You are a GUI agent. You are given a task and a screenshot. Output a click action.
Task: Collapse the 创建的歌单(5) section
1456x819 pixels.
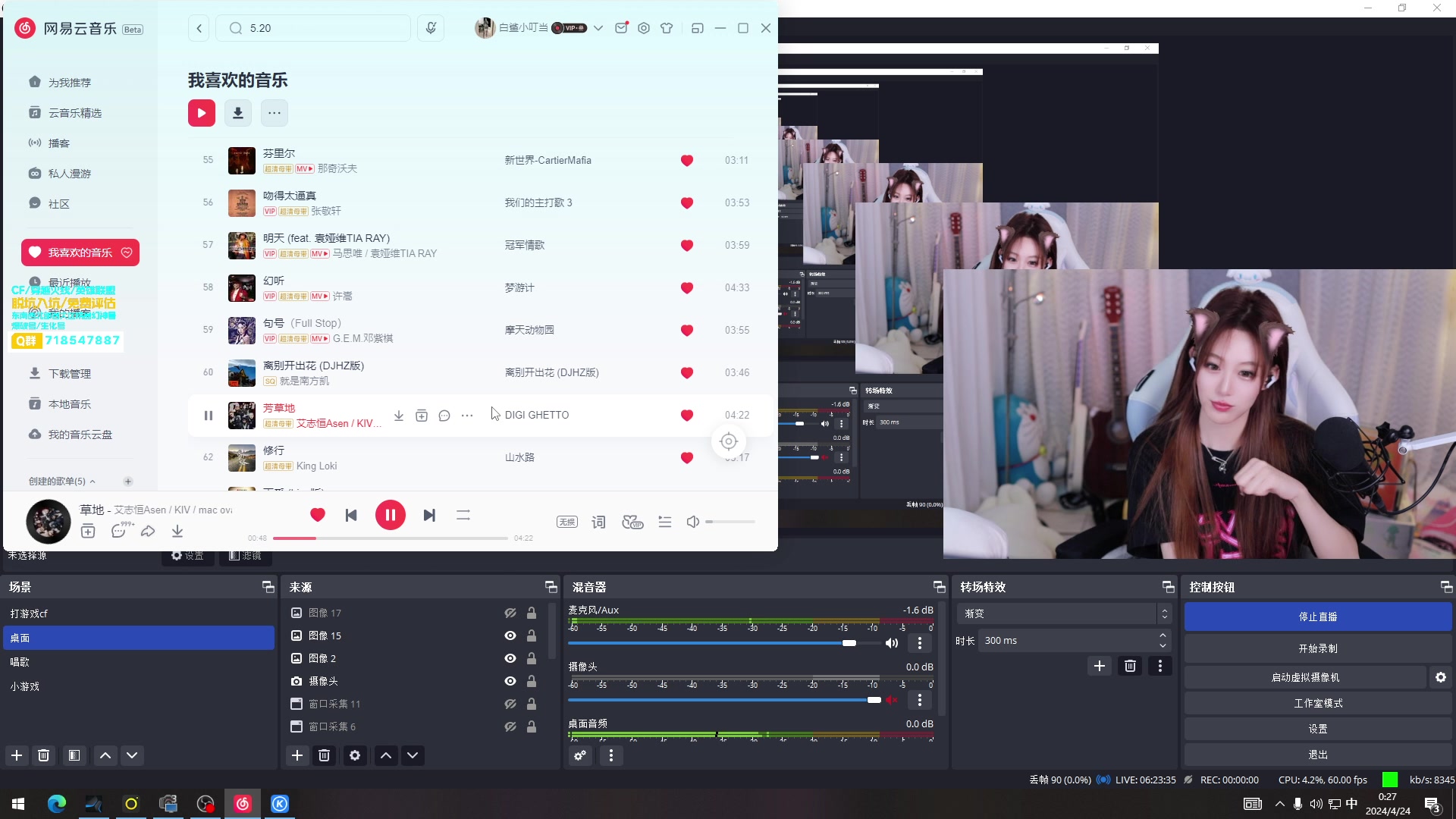(93, 482)
